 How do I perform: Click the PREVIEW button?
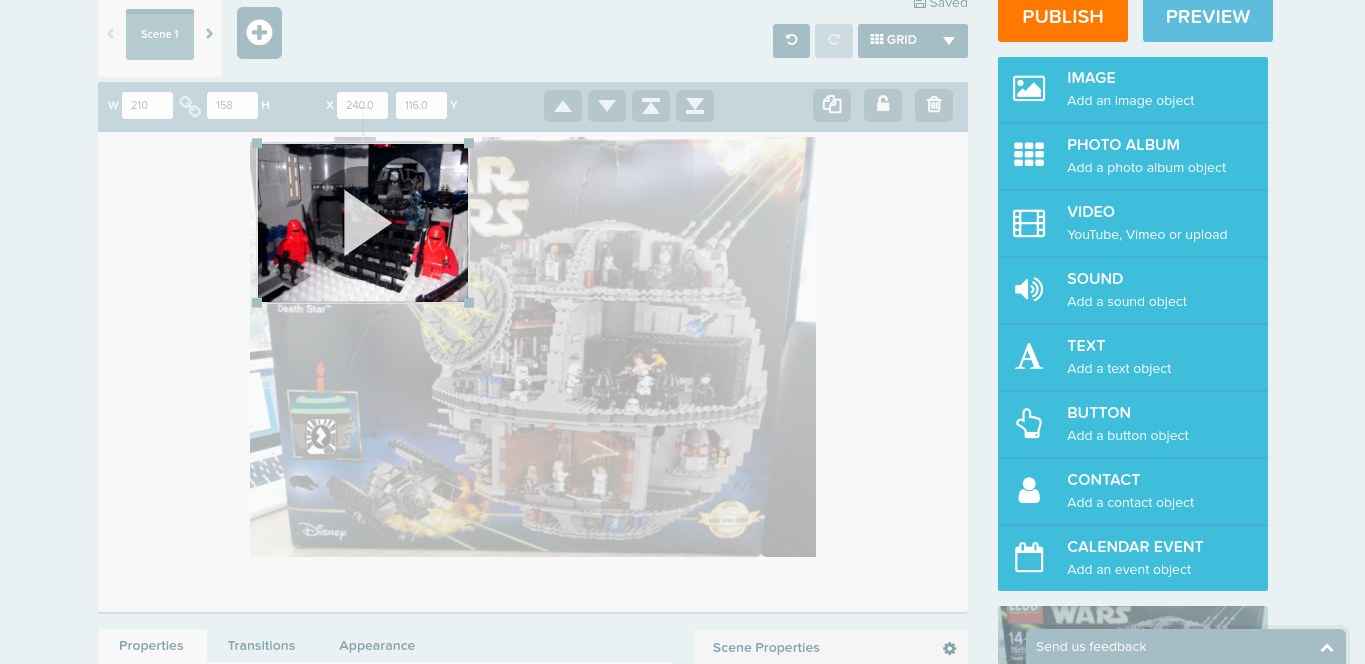[x=1208, y=18]
